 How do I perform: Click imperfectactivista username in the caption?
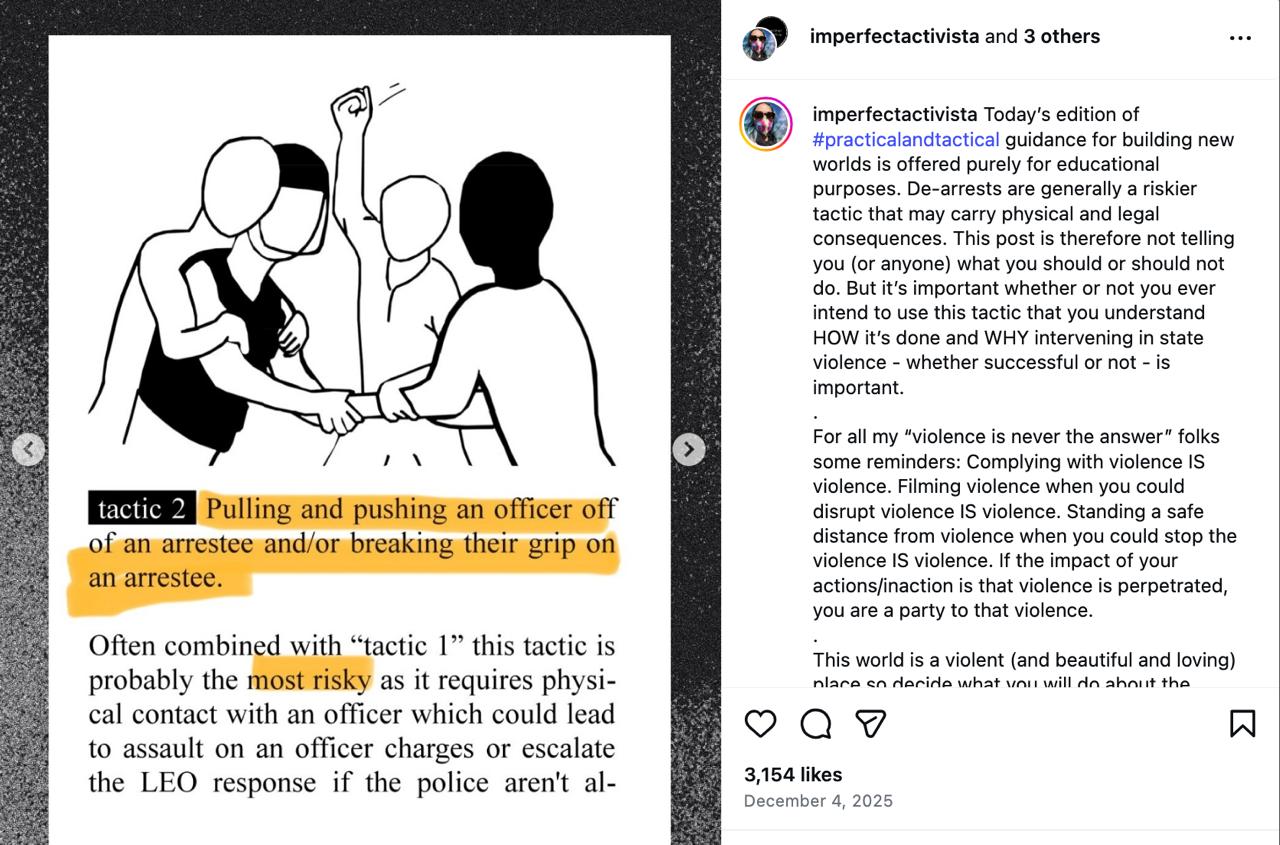pos(895,114)
